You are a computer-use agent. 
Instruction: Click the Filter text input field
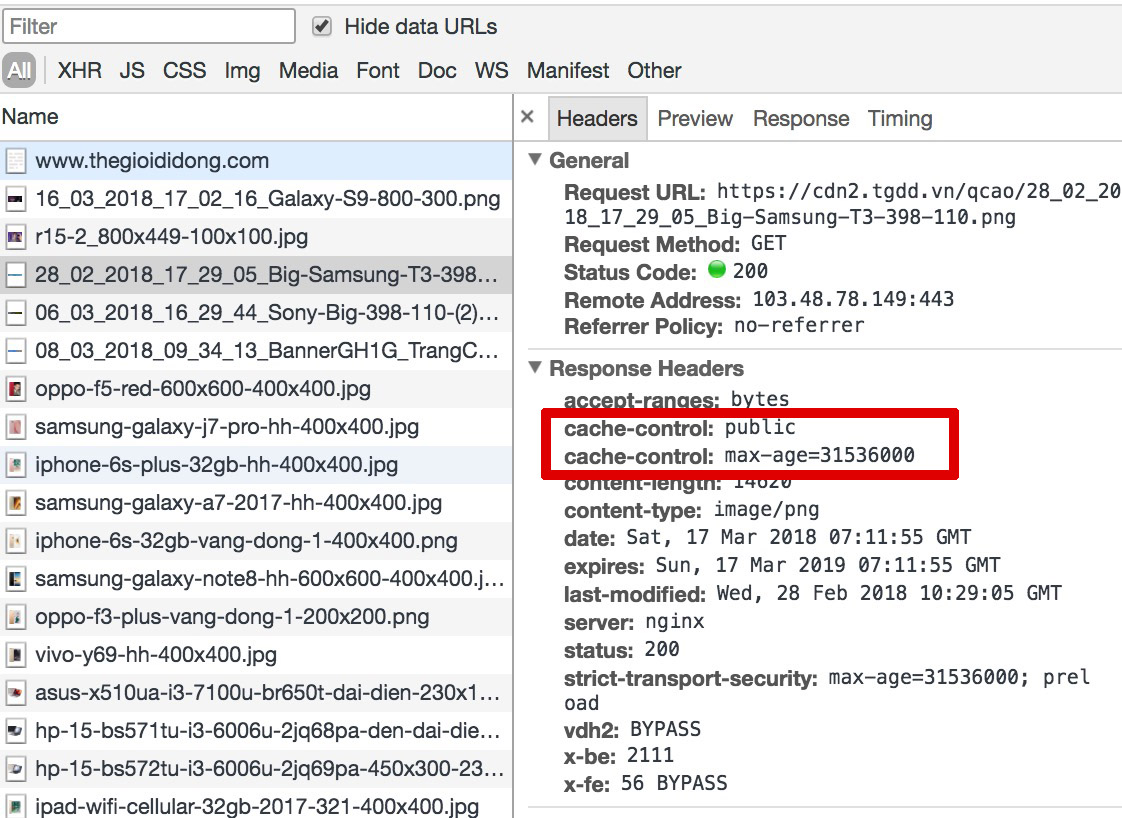tap(148, 26)
